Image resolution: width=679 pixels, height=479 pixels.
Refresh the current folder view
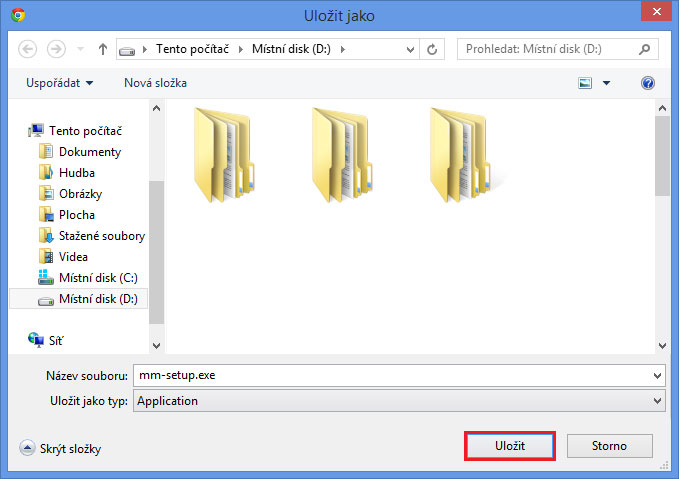pos(432,49)
